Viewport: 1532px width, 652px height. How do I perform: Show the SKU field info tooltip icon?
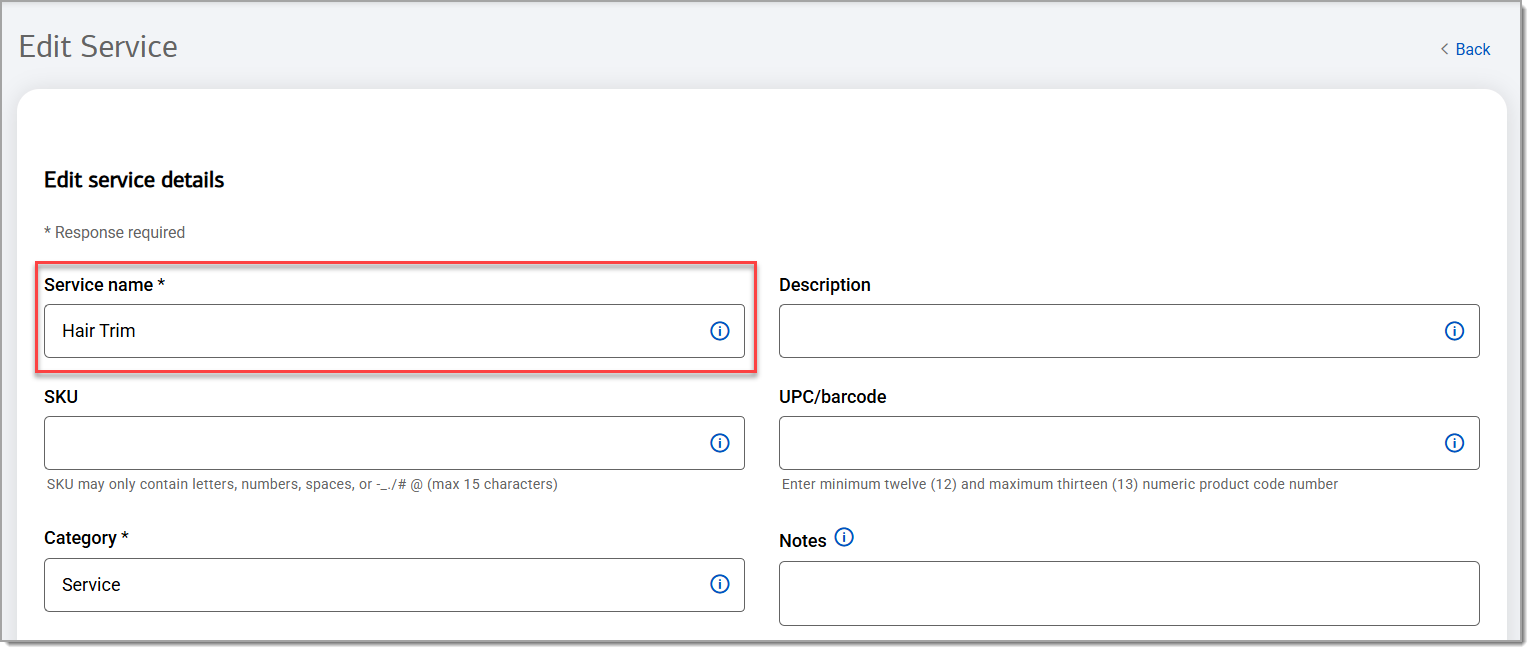tap(719, 443)
